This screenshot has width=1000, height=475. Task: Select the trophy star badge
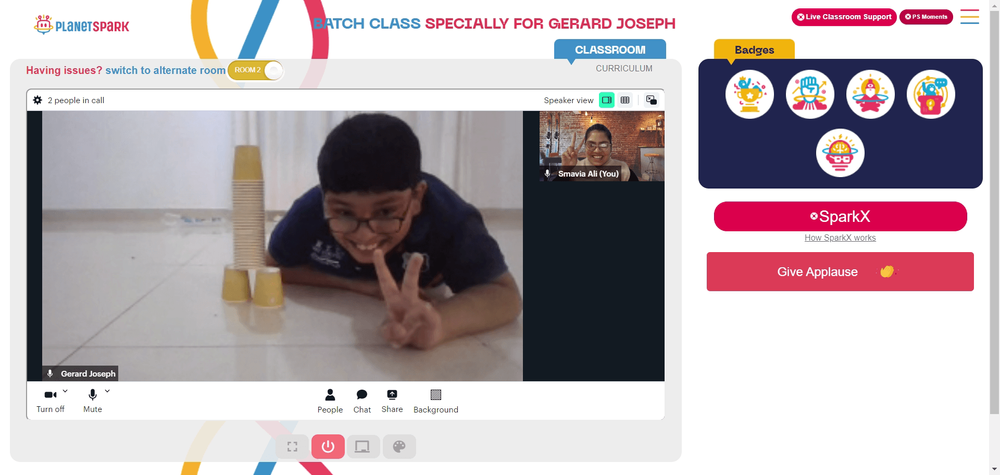749,94
